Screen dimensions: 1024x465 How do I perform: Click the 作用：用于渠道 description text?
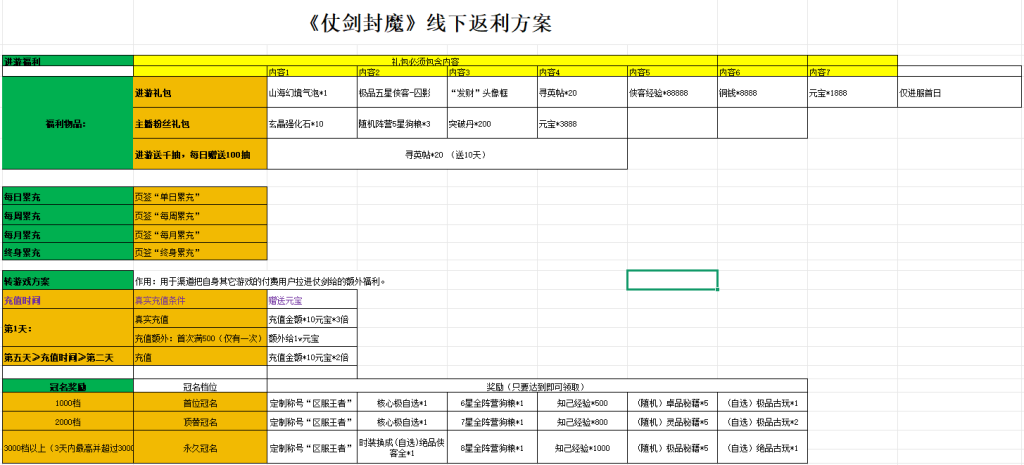261,281
